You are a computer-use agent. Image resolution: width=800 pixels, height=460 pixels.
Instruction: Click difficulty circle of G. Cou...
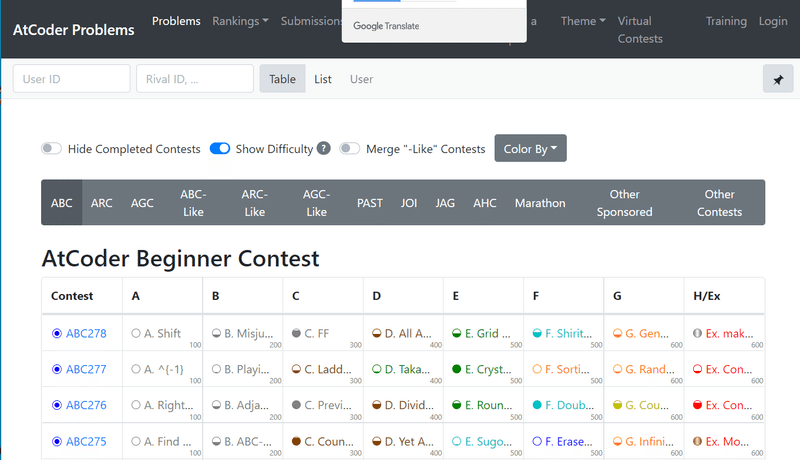[x=617, y=404]
